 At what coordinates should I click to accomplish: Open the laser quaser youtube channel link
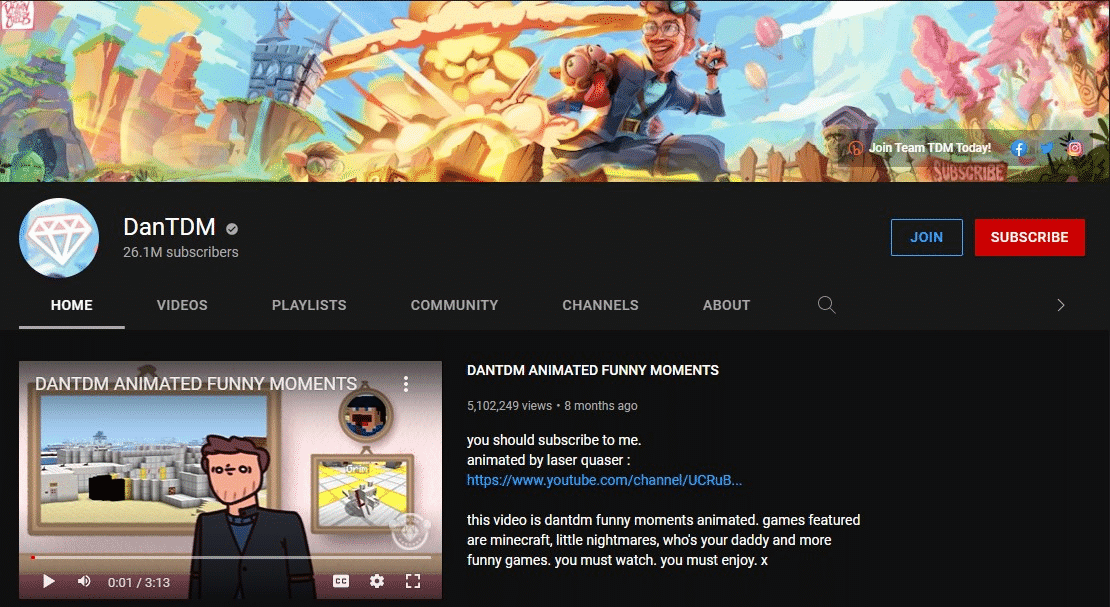(604, 480)
